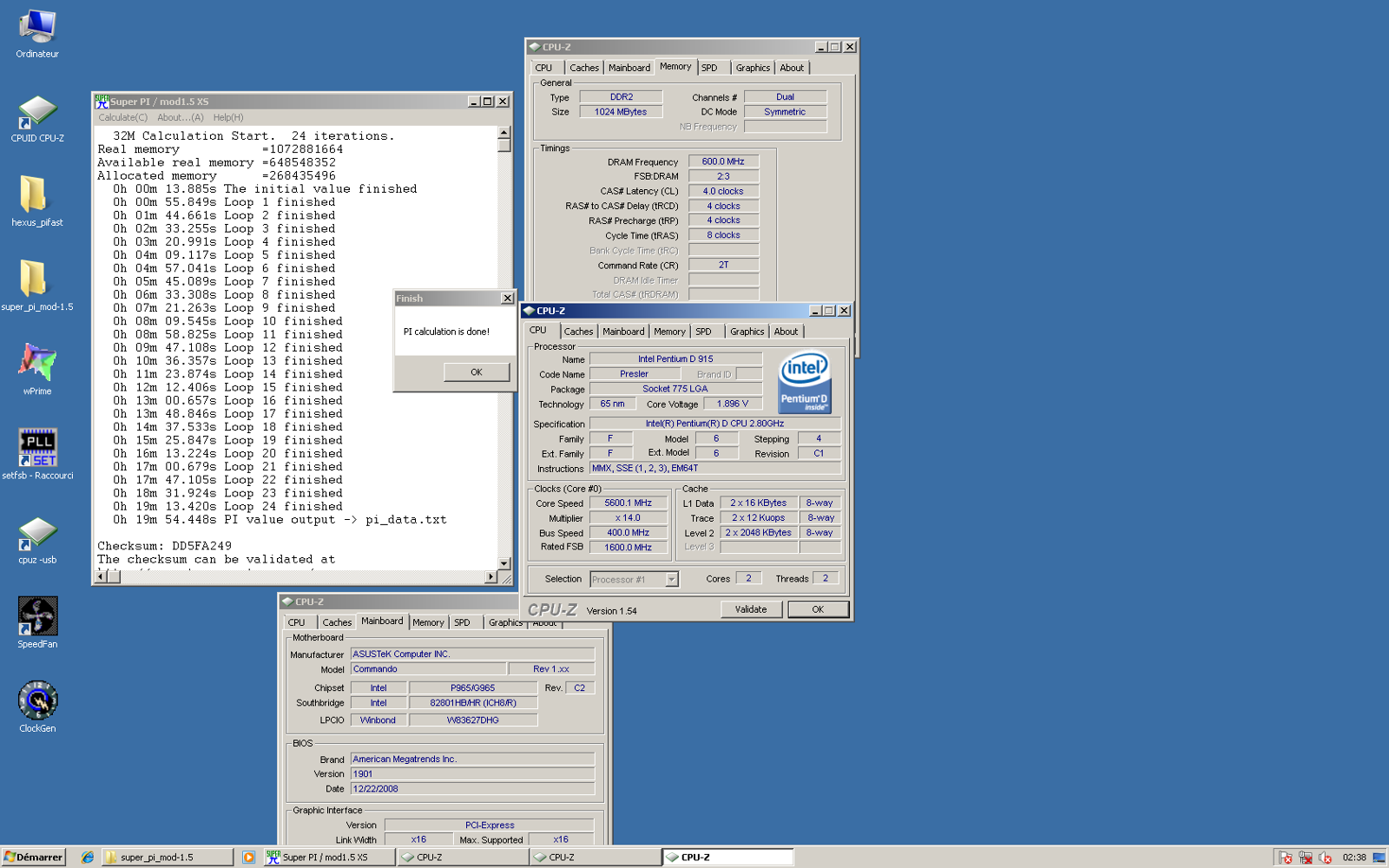Click the Commando motherboard model field

tap(428, 669)
